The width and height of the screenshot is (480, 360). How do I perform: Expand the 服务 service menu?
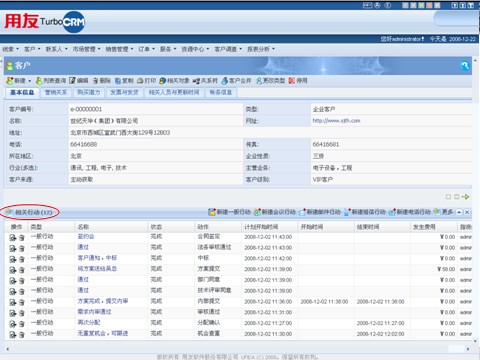(168, 49)
